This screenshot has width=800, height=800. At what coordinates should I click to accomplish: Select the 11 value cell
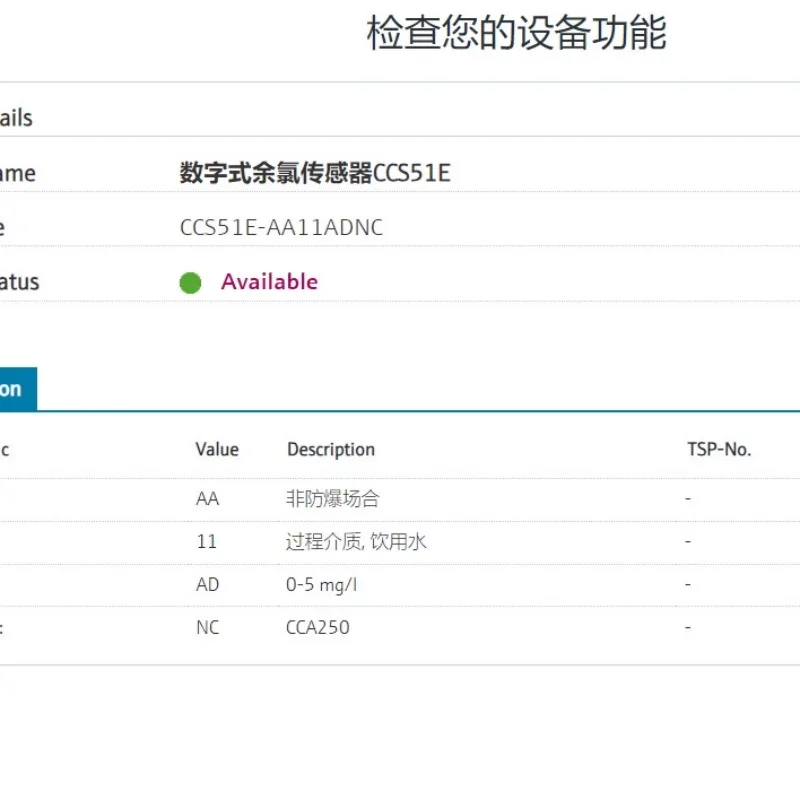(x=207, y=541)
